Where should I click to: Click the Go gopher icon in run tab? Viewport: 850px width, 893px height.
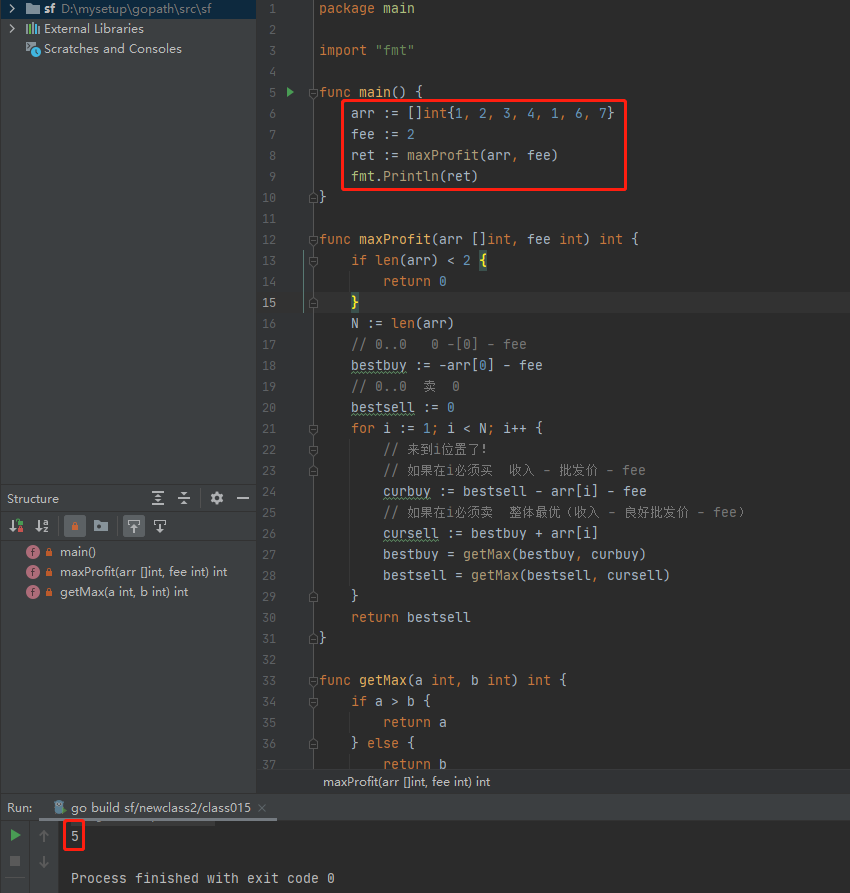click(x=59, y=807)
